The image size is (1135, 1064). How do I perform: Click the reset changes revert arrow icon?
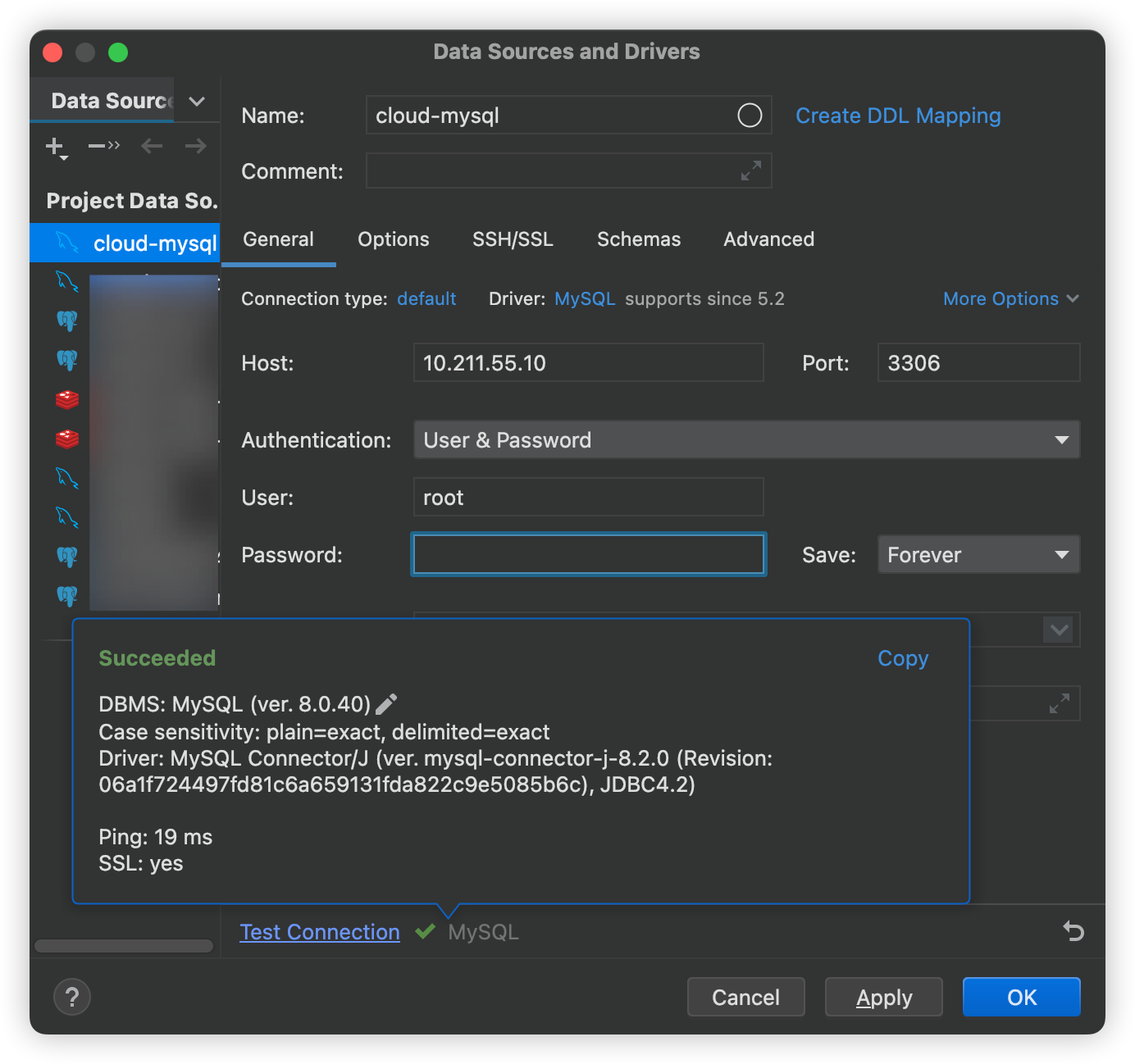(1073, 931)
